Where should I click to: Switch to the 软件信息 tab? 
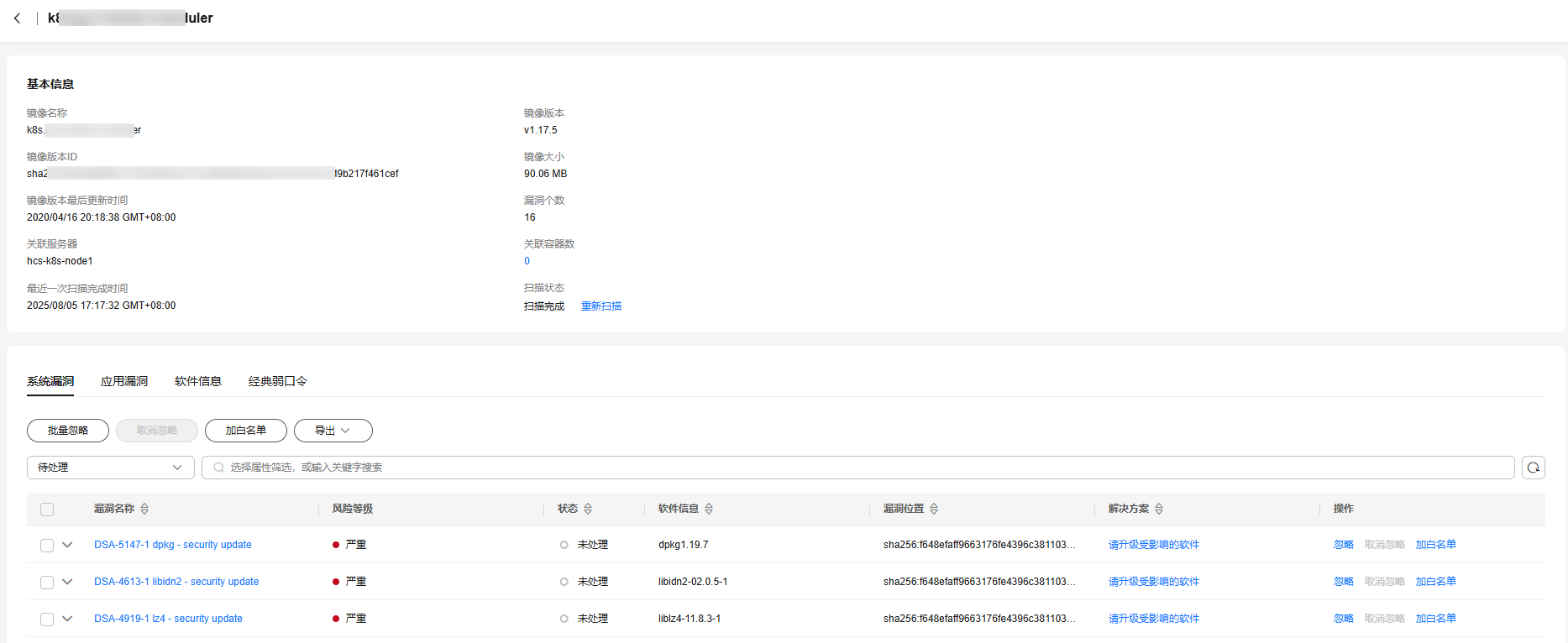click(198, 381)
